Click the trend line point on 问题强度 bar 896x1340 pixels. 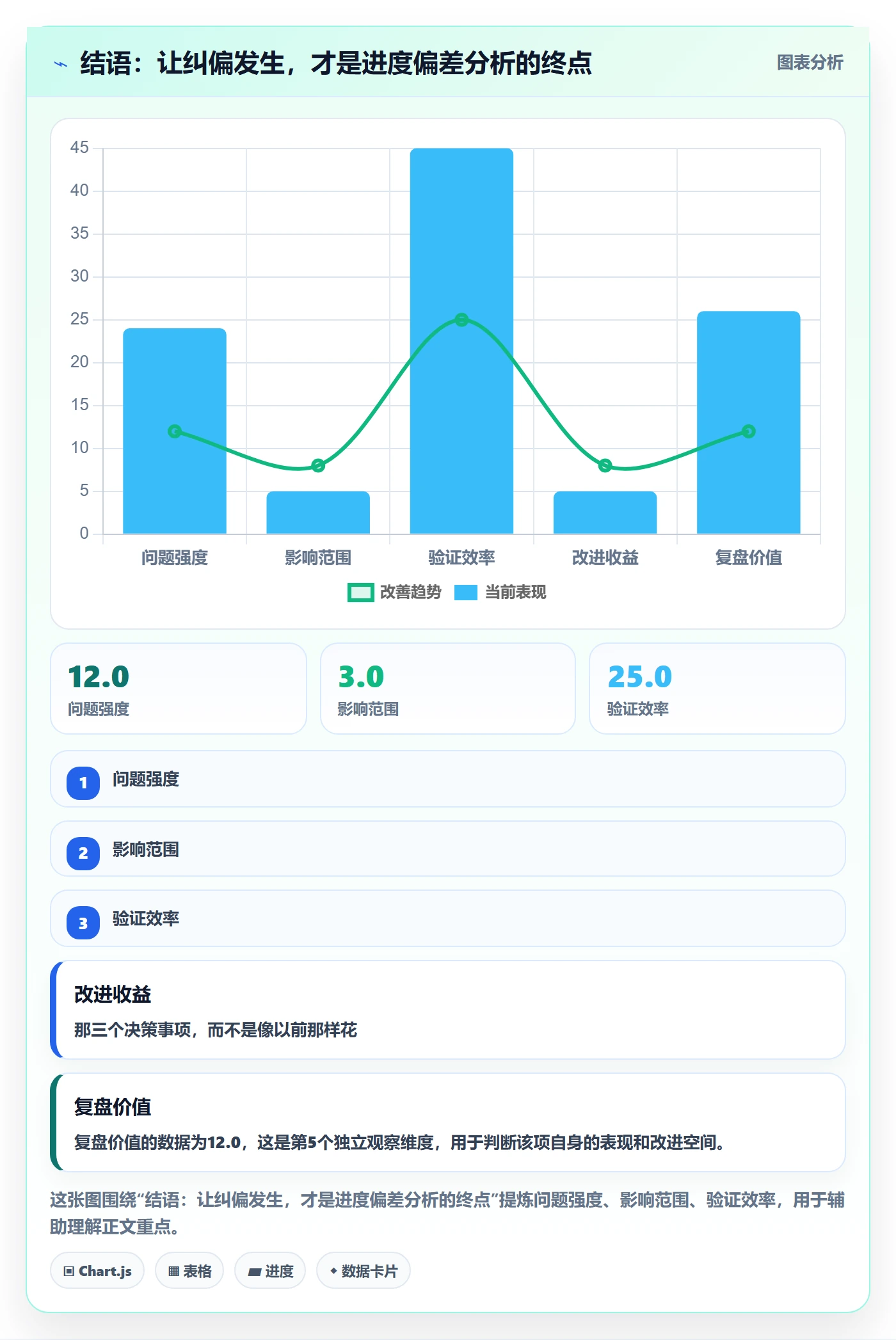click(x=175, y=431)
